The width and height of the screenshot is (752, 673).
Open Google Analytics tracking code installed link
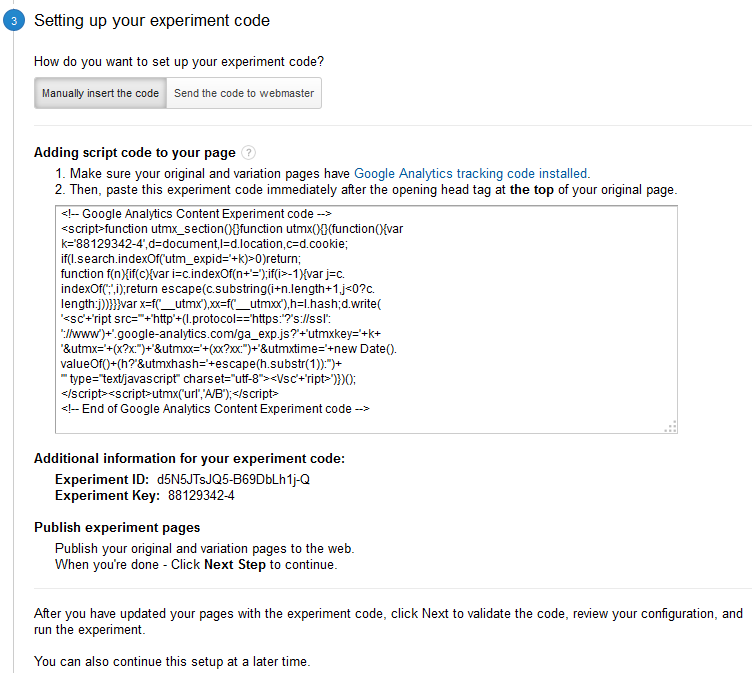[x=471, y=173]
